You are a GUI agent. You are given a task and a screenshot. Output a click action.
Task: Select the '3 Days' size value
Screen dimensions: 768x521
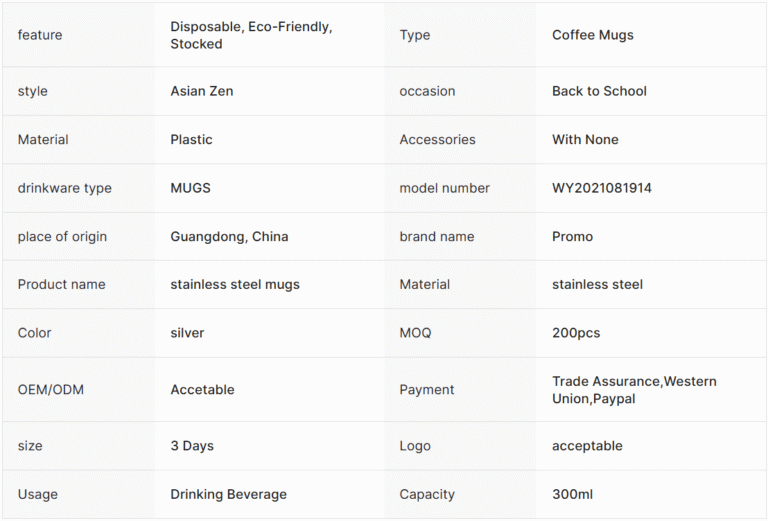(x=192, y=446)
